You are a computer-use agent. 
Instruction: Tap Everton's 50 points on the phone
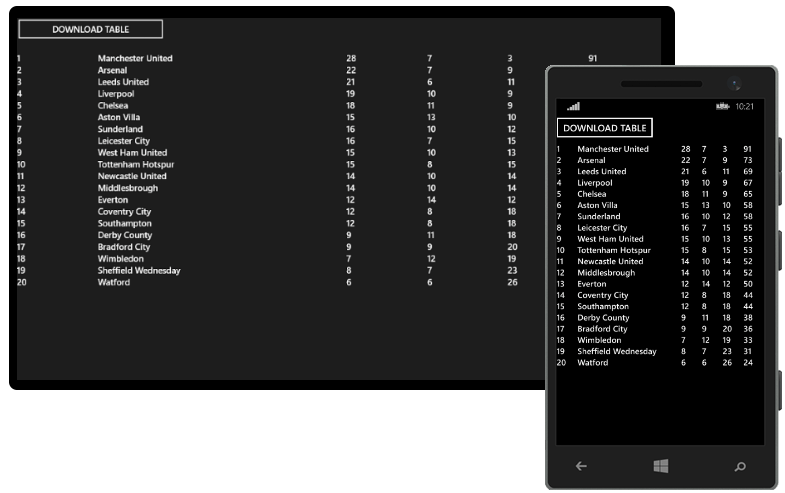[747, 284]
